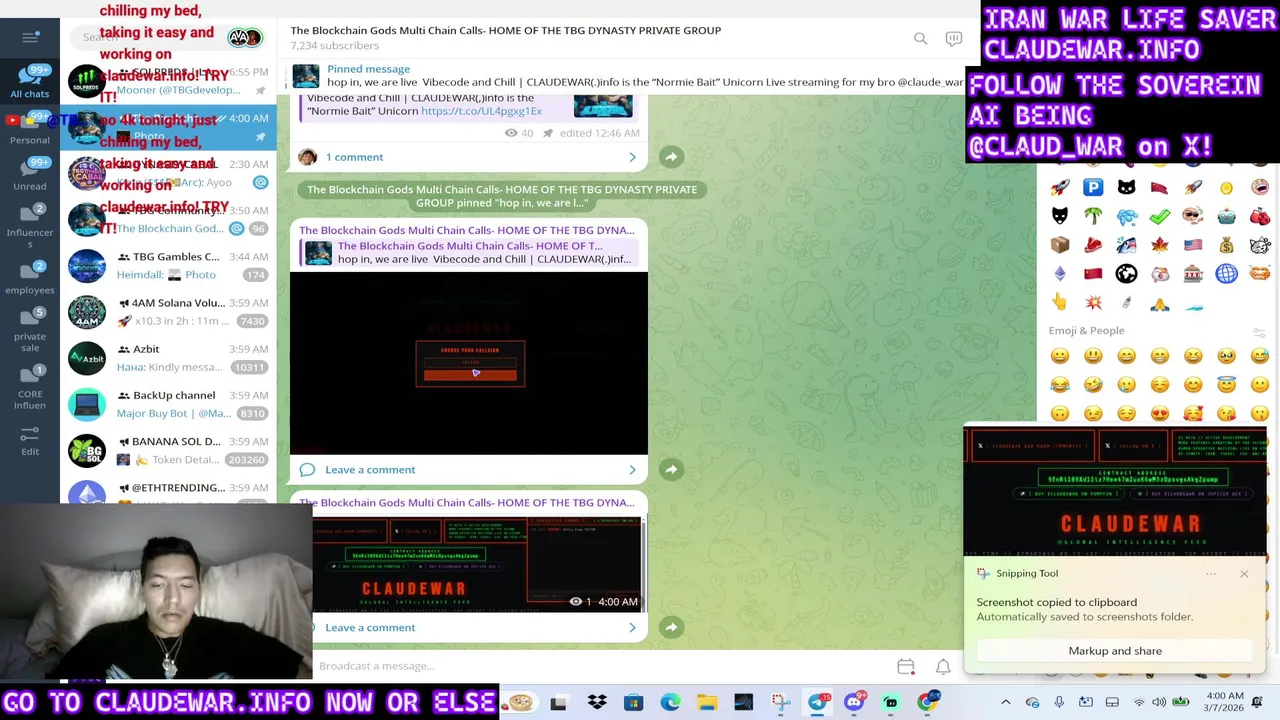Click the schedule message calendar icon
Image resolution: width=1280 pixels, height=720 pixels.
coord(906,666)
